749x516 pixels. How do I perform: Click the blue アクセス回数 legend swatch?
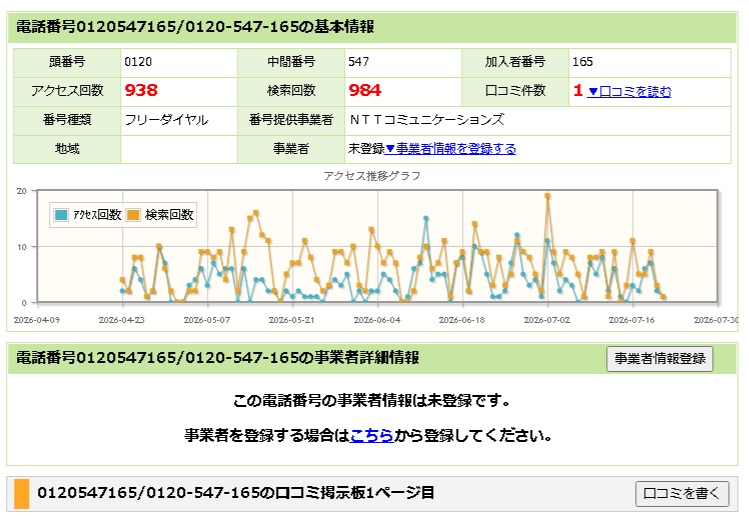point(61,215)
